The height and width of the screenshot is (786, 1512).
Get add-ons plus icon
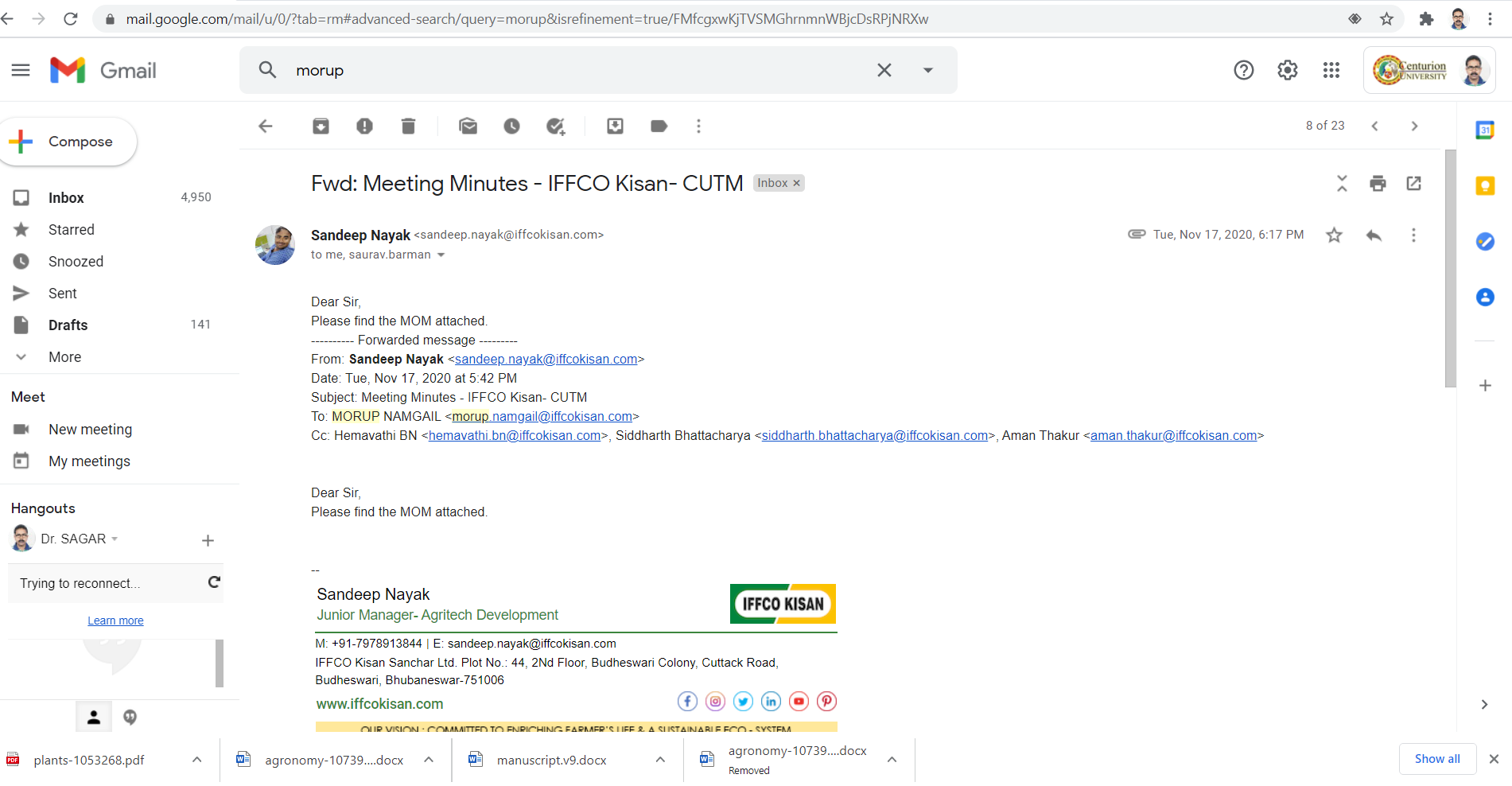point(1485,386)
